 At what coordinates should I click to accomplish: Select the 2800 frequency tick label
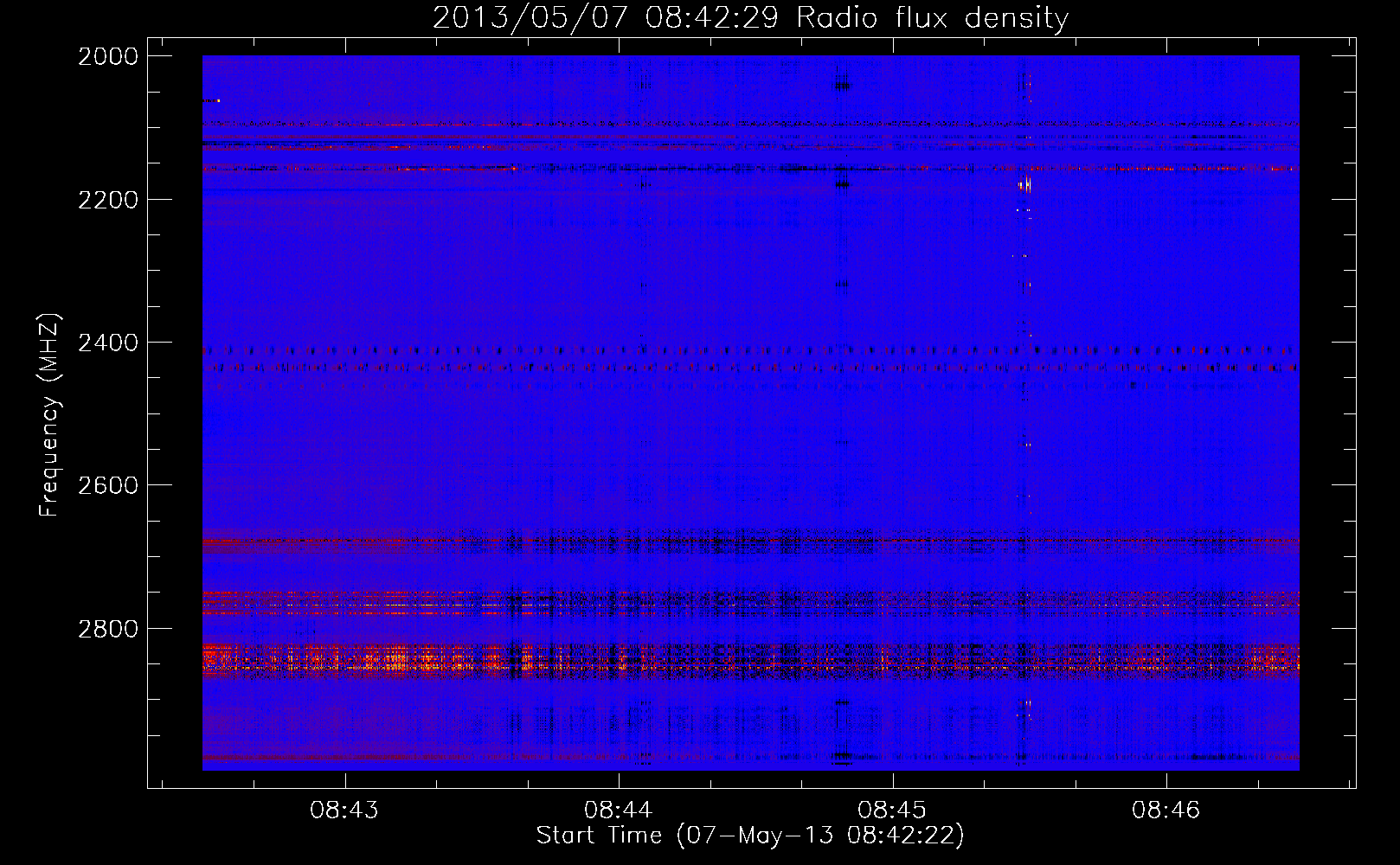point(108,629)
